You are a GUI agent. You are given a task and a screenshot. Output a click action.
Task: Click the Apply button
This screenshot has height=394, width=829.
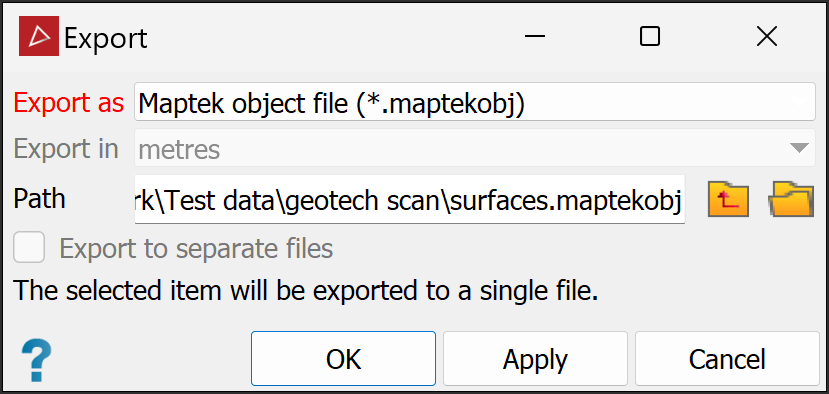pyautogui.click(x=535, y=359)
